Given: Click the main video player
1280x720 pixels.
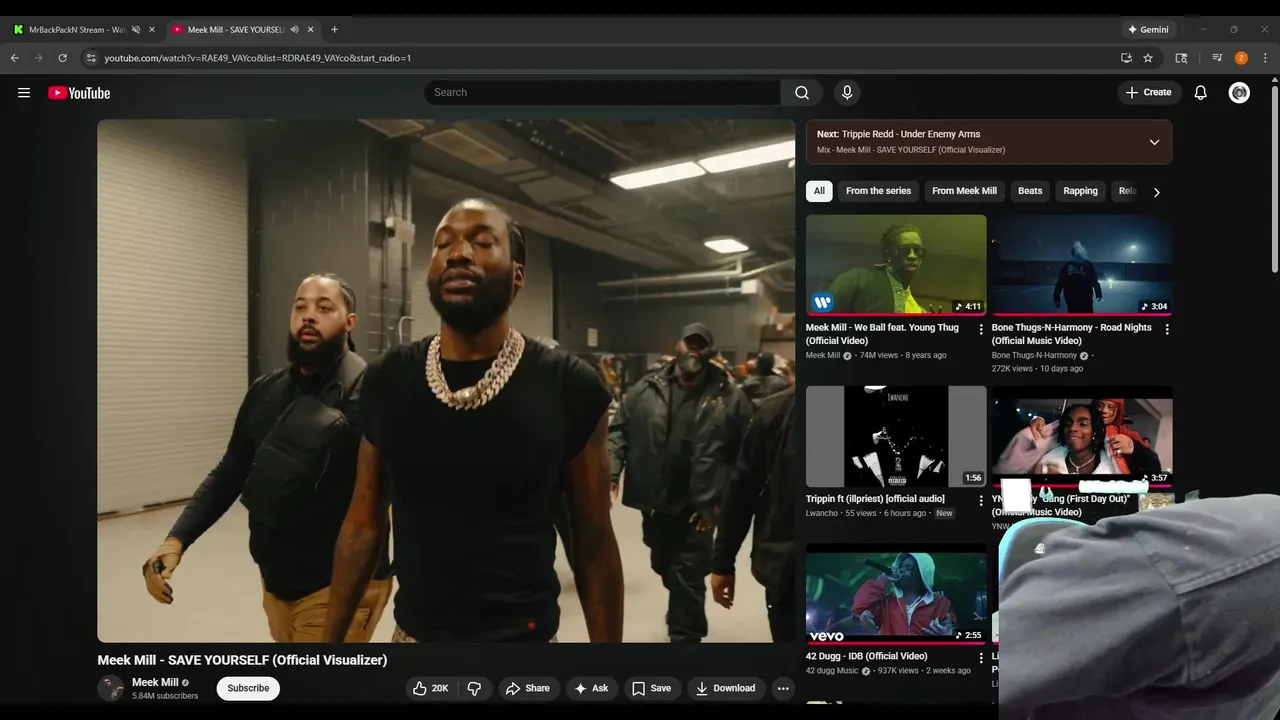Looking at the screenshot, I should click(446, 381).
